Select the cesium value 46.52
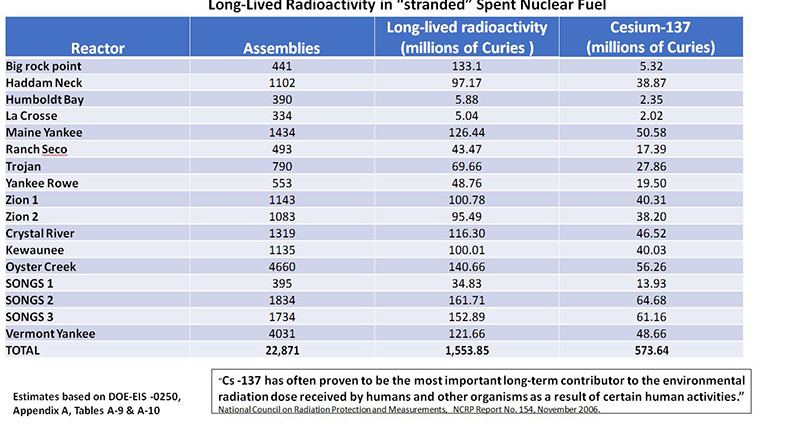This screenshot has height=437, width=800. click(652, 234)
